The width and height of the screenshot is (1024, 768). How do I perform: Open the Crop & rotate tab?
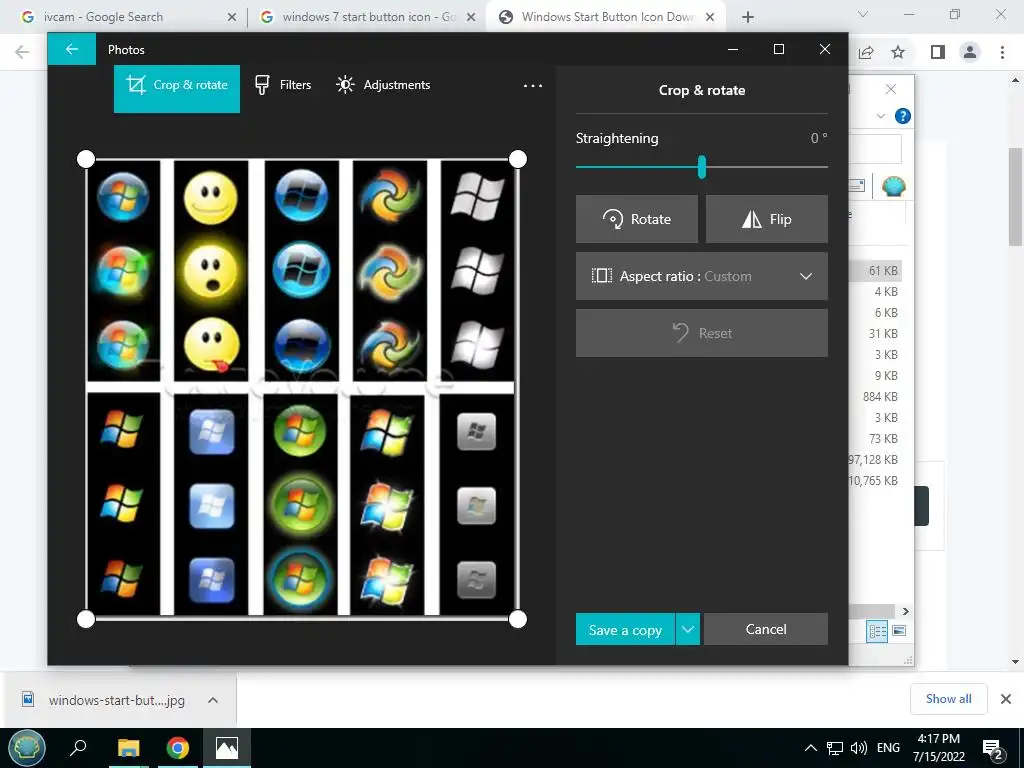177,88
